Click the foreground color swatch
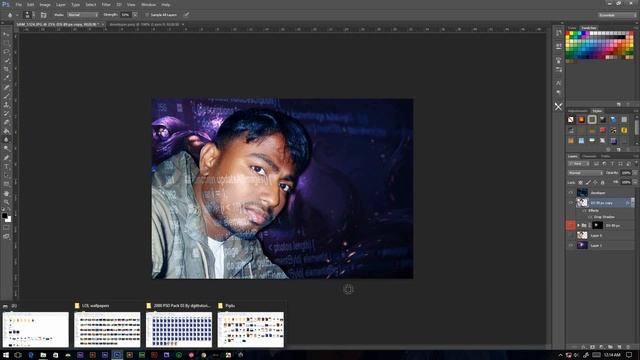Image resolution: width=640 pixels, height=360 pixels. [4, 216]
